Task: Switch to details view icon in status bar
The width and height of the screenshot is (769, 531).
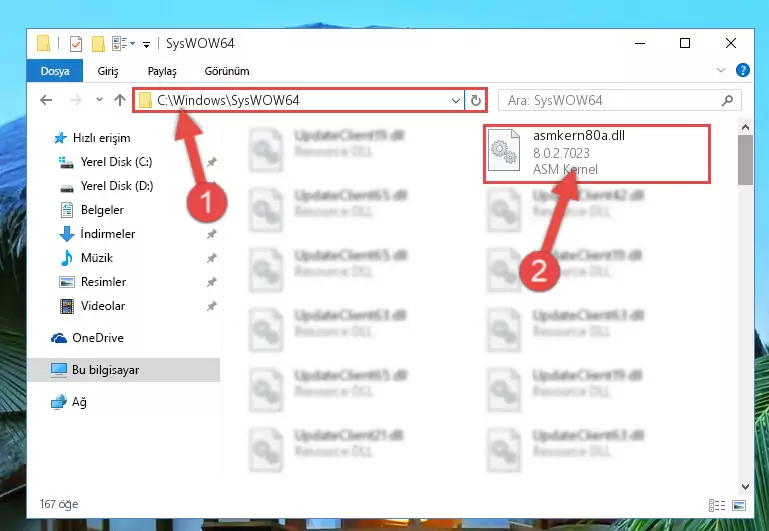Action: (717, 505)
